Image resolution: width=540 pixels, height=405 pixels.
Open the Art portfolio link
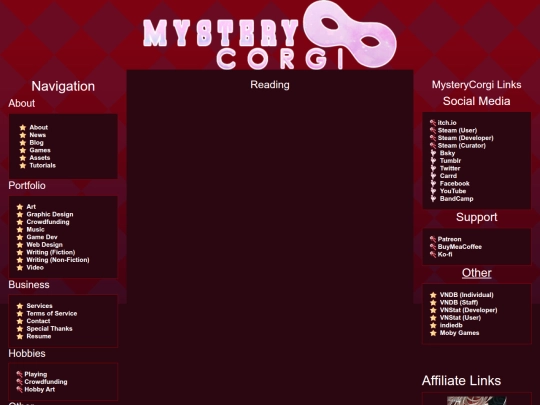click(31, 207)
